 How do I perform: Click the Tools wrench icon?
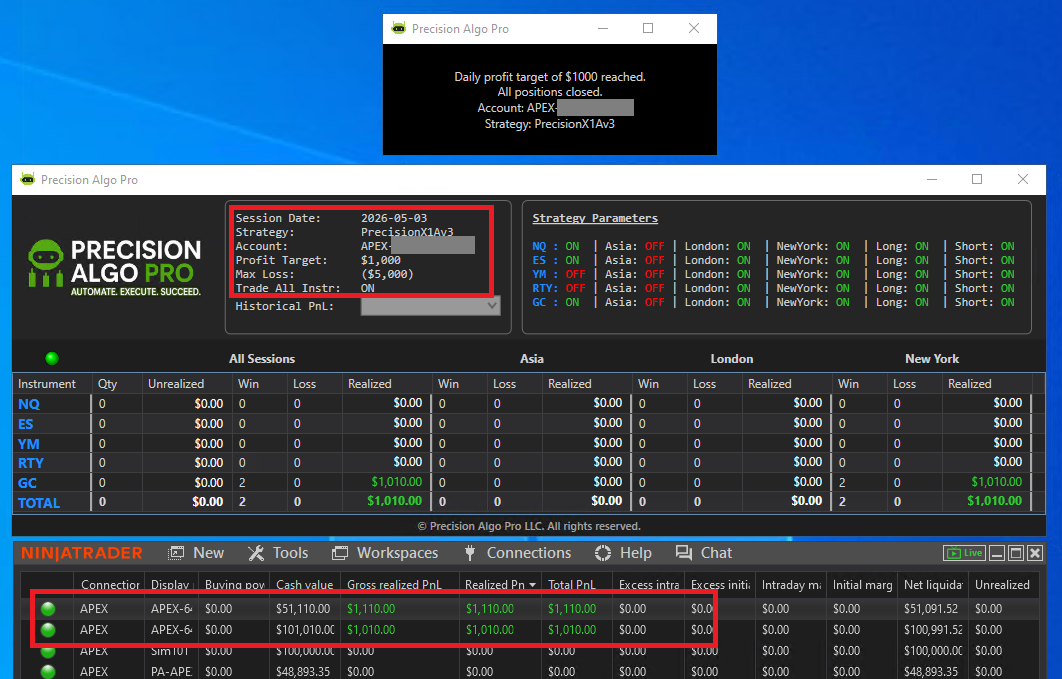[256, 553]
